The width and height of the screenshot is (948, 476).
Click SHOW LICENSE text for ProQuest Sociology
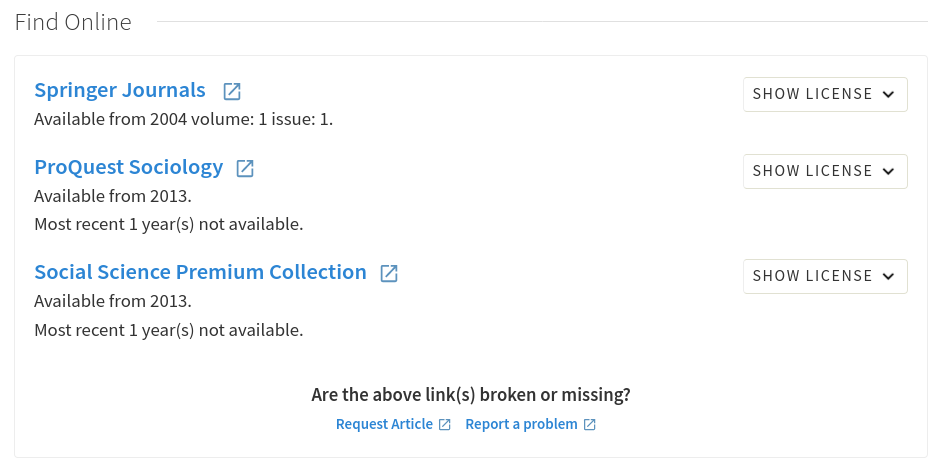tap(812, 172)
